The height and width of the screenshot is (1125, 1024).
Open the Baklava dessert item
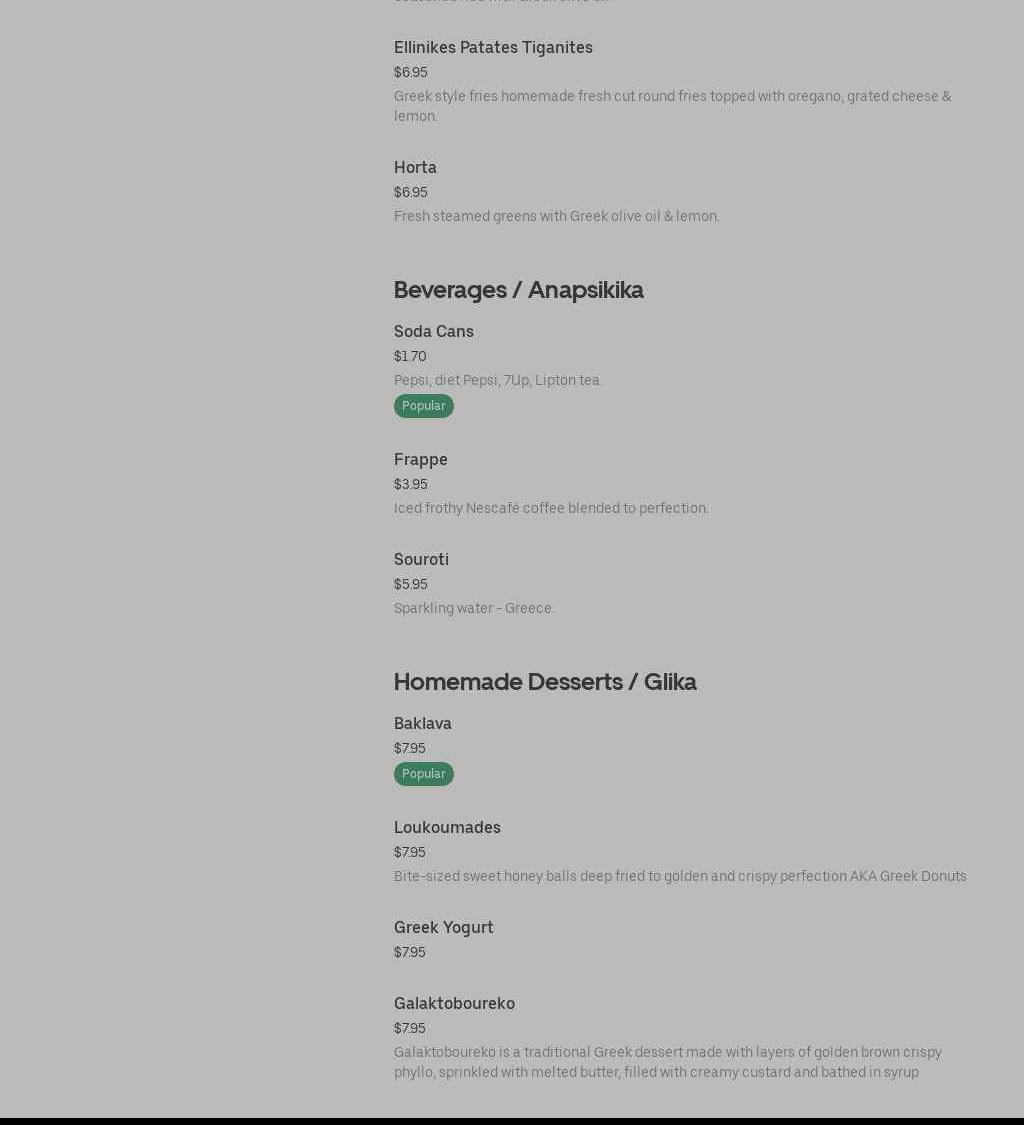click(422, 723)
